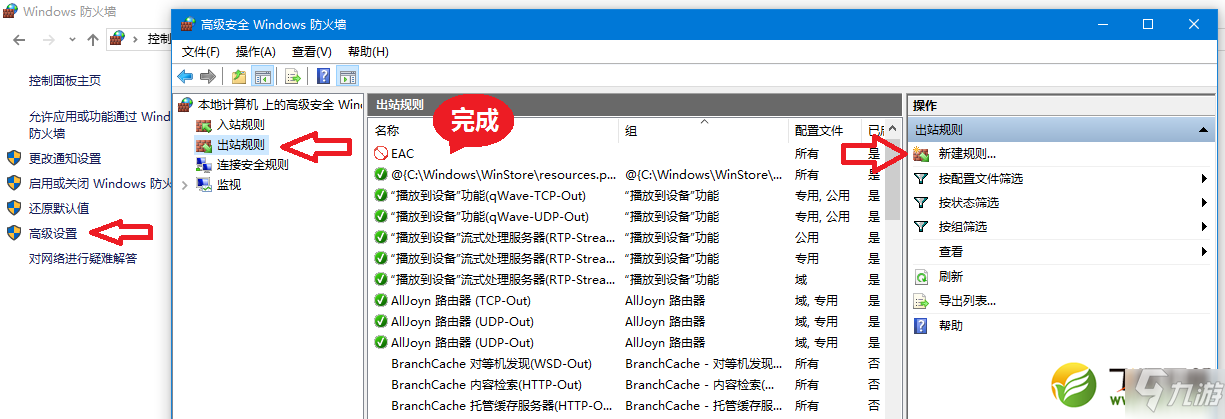Click green check icon of AllJoyn 路由器 (TCP-Out)
The height and width of the screenshot is (419, 1225).
[x=381, y=300]
